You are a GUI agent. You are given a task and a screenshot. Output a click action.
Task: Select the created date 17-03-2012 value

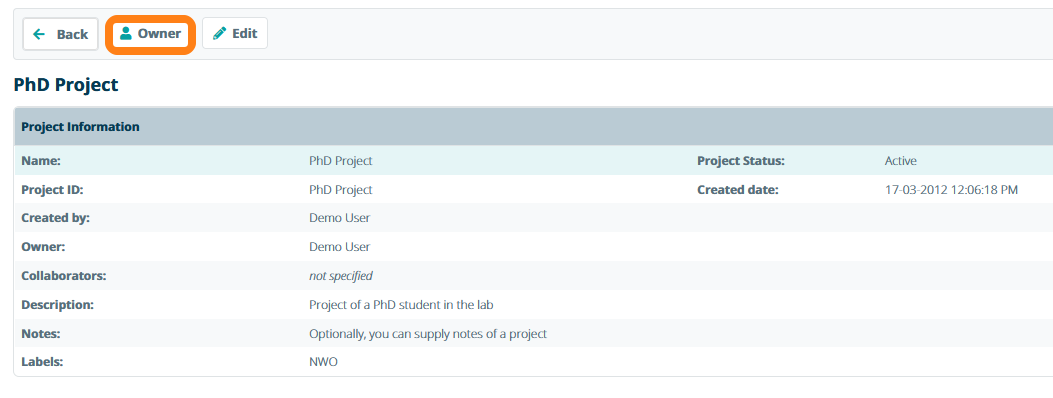pyautogui.click(x=952, y=190)
